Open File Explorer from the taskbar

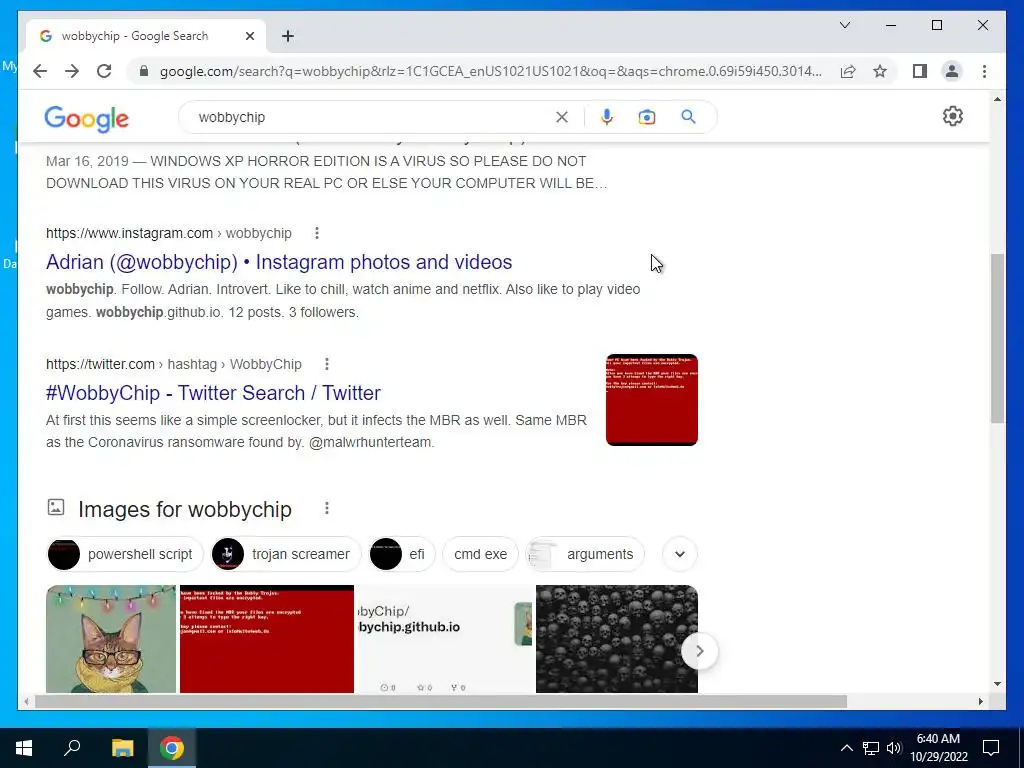point(122,748)
